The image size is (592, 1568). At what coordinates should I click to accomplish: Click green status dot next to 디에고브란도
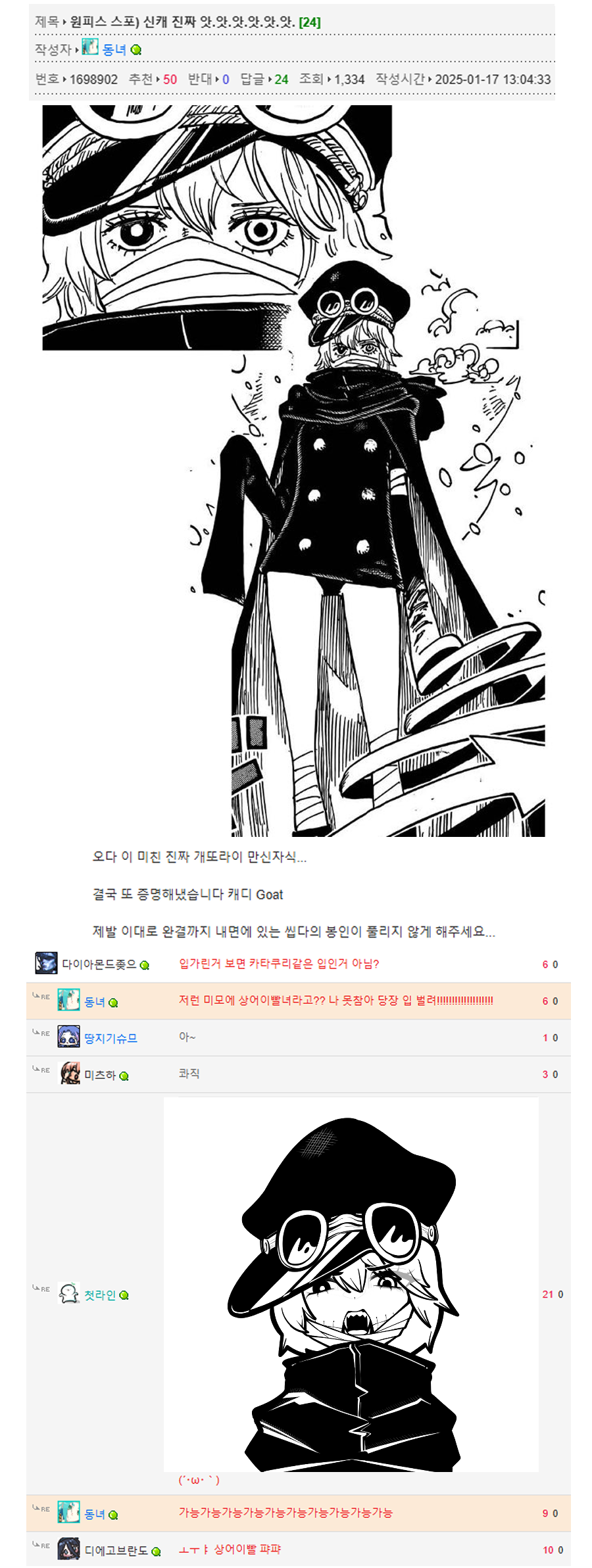click(156, 1551)
